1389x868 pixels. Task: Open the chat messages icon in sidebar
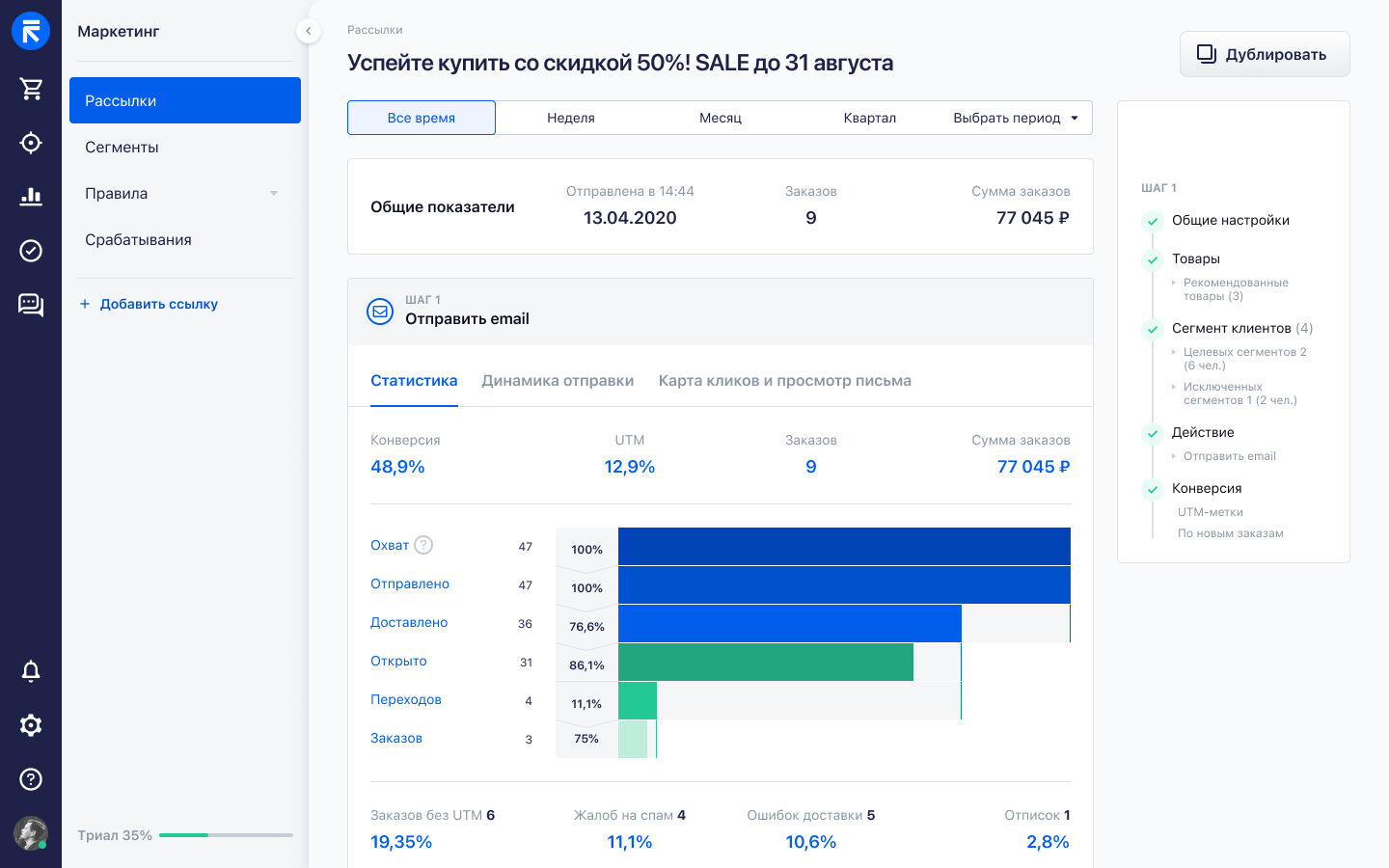31,305
